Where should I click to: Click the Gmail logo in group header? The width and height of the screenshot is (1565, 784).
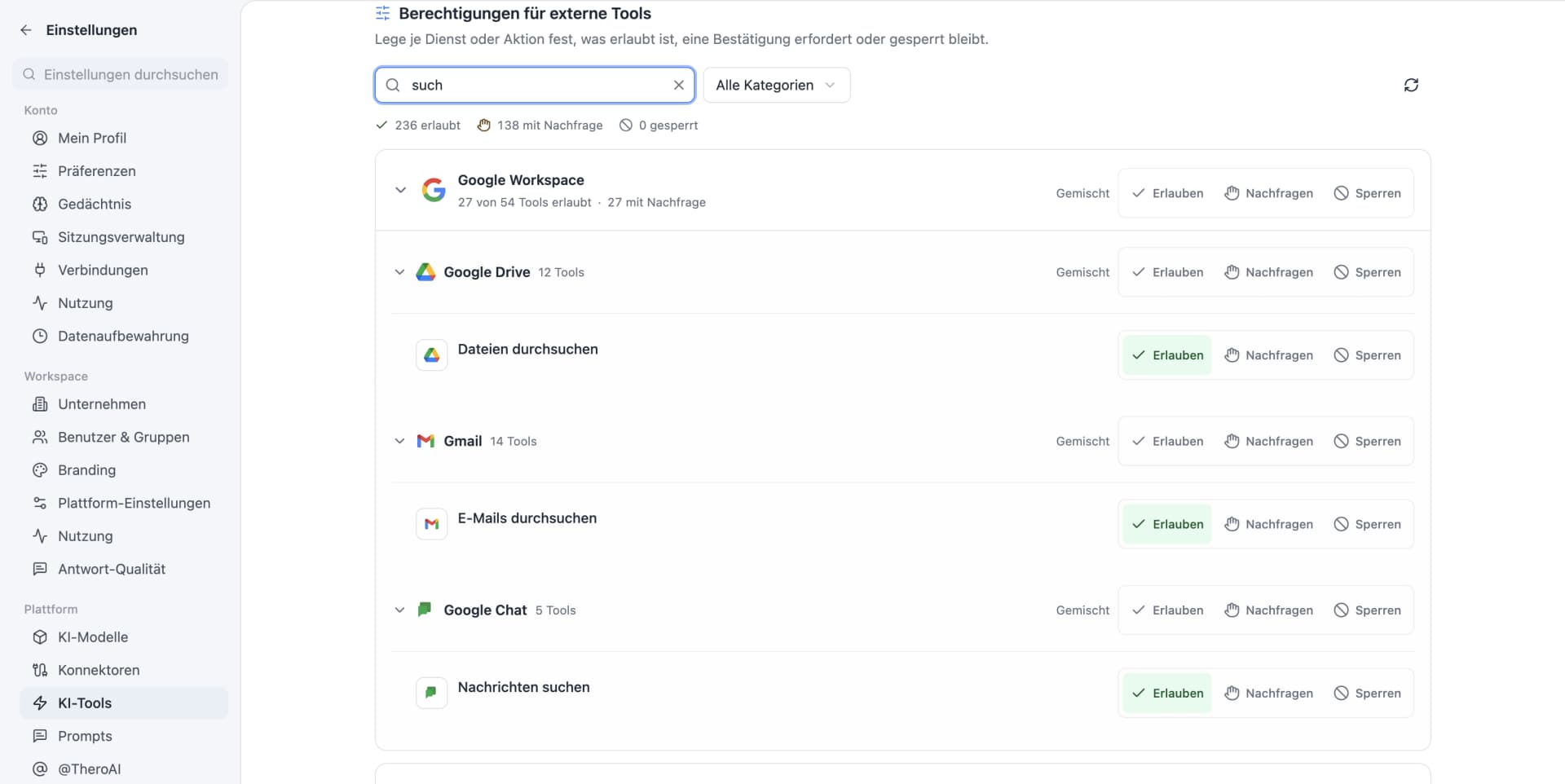pyautogui.click(x=425, y=441)
